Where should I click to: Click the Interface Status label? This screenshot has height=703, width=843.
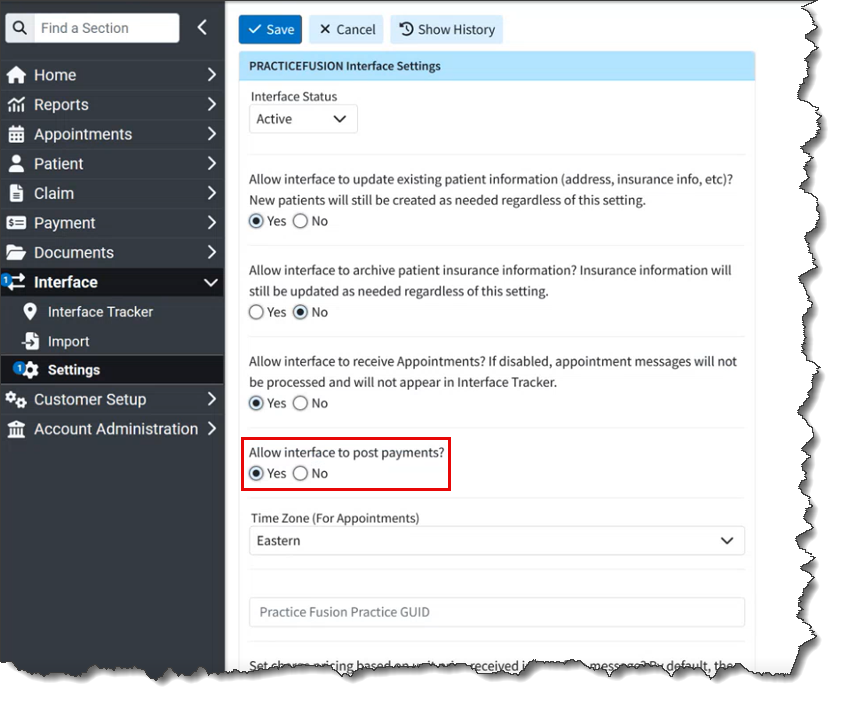294,97
